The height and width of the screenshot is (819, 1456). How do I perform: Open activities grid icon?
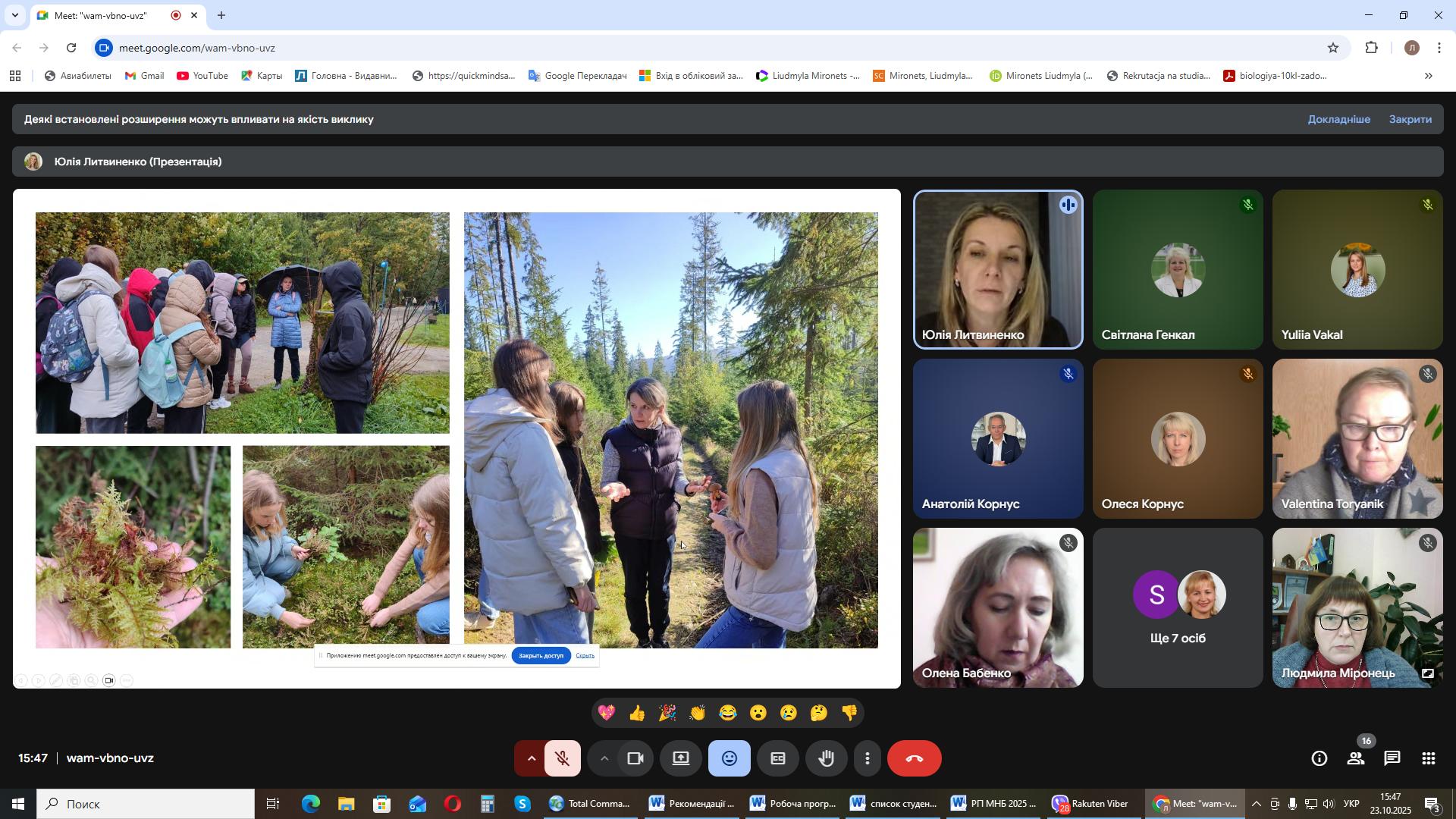pos(1428,759)
